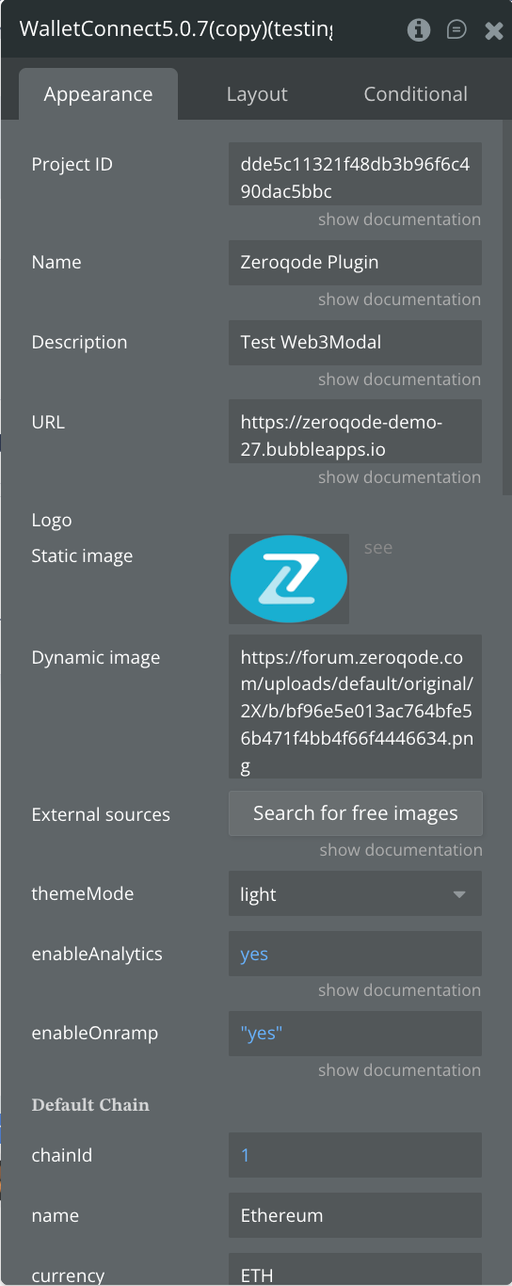Switch to the Layout tab
The height and width of the screenshot is (1286, 512).
(257, 94)
